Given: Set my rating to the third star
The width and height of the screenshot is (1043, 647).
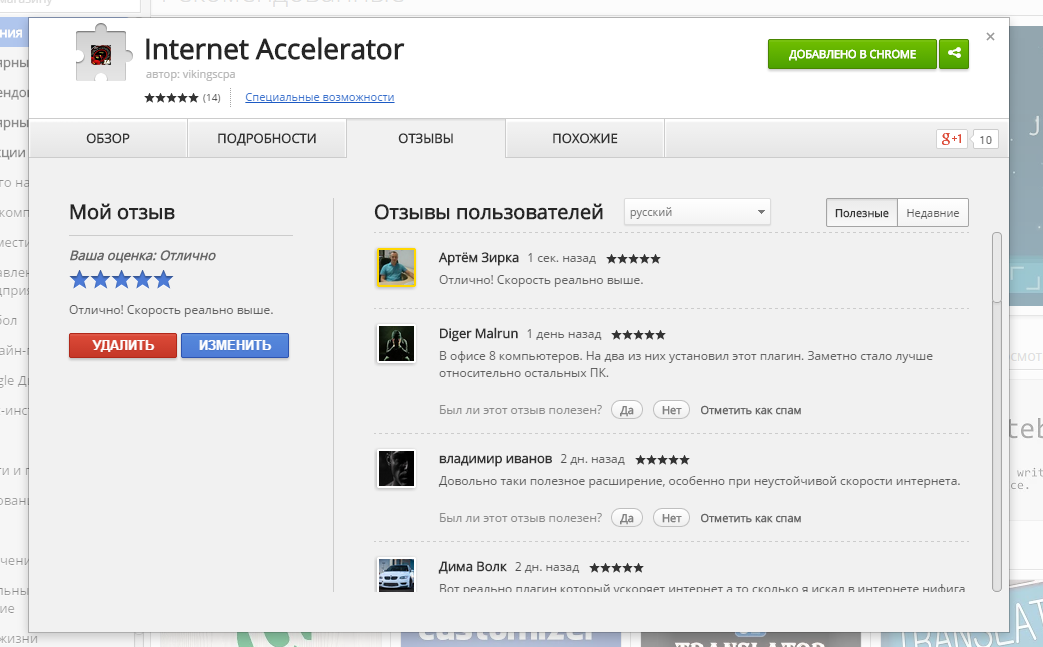Looking at the screenshot, I should [x=122, y=279].
